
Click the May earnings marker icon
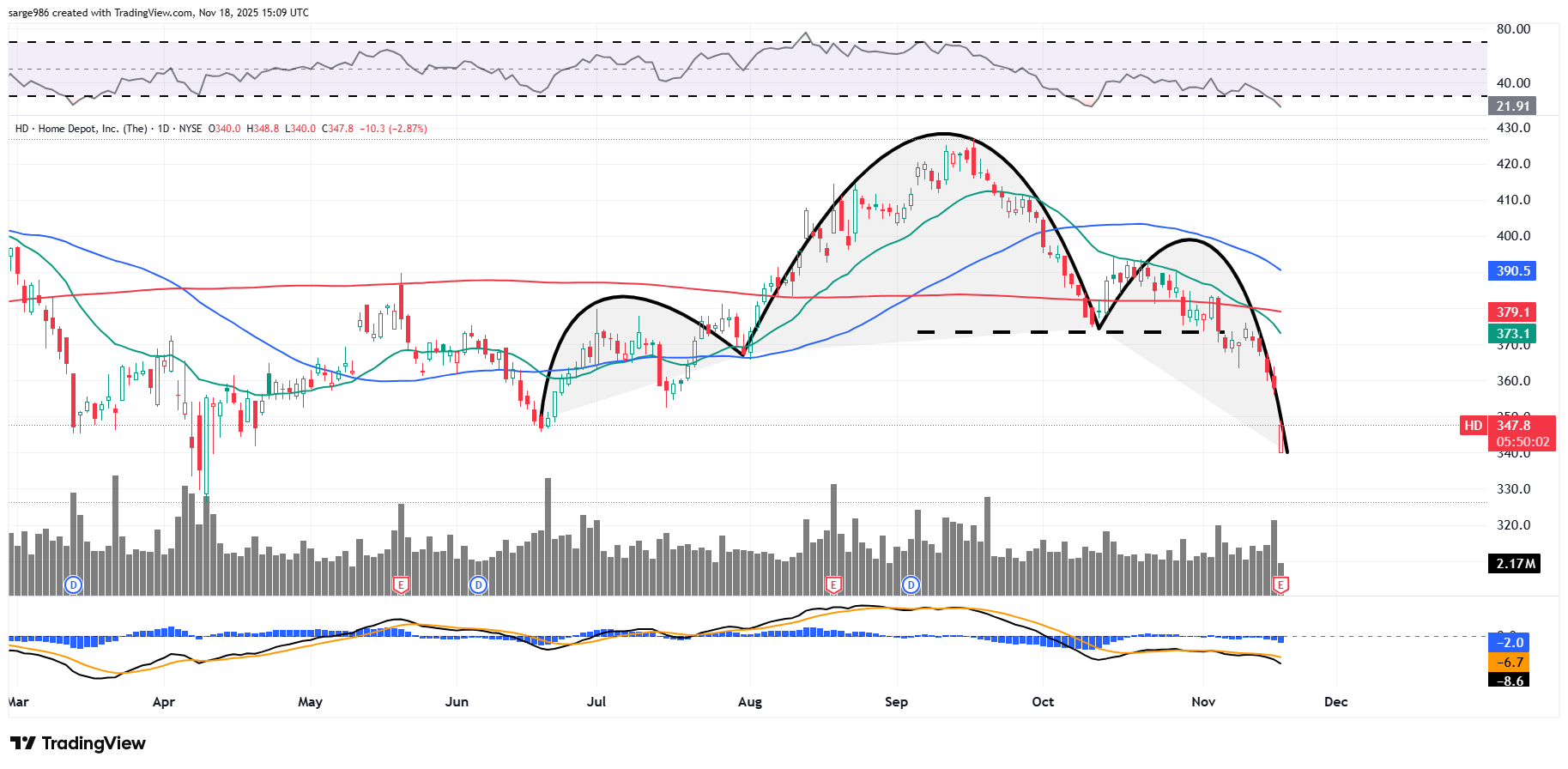click(400, 584)
